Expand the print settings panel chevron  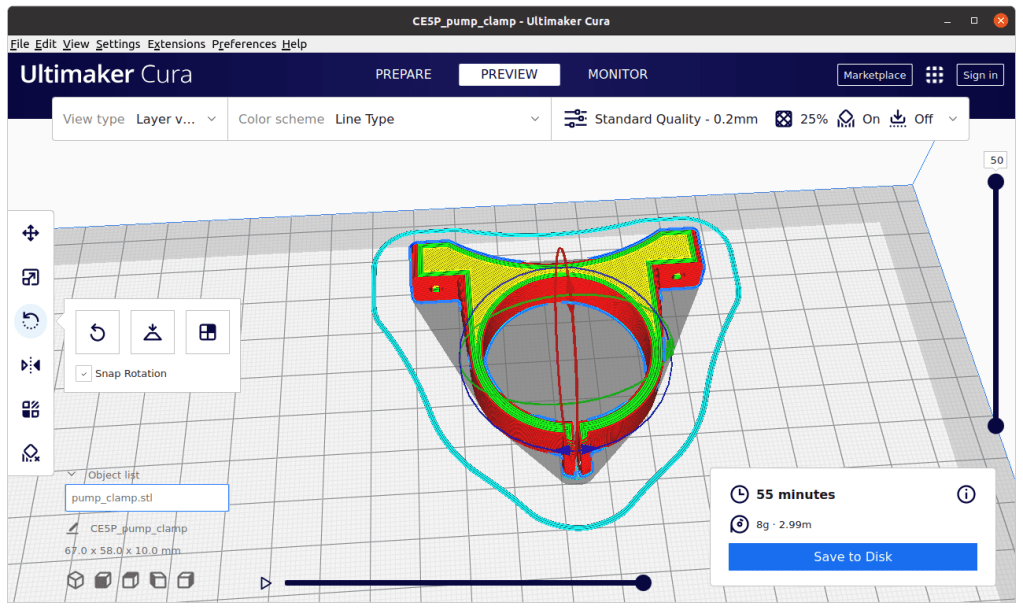(952, 119)
